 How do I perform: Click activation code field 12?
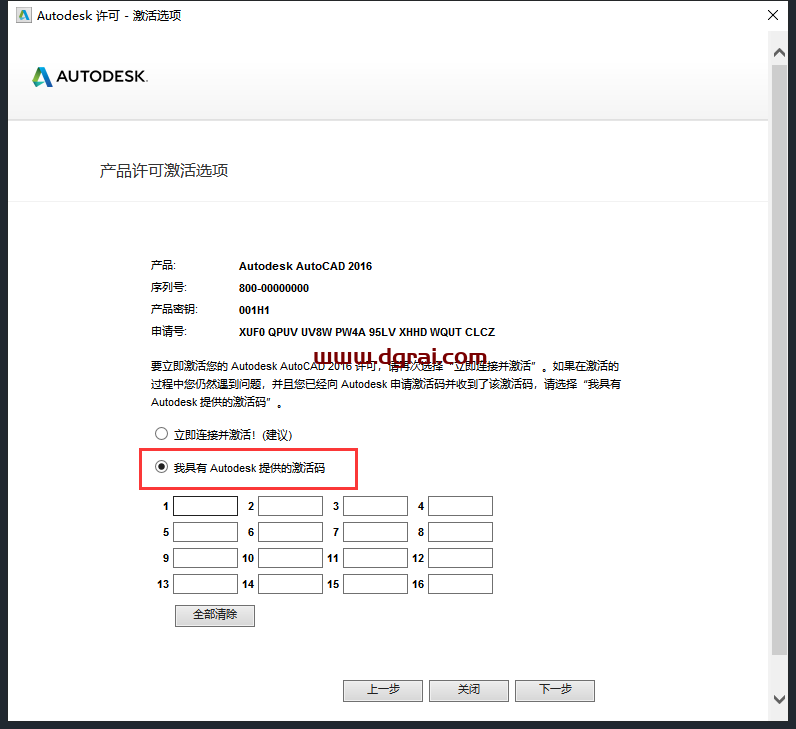460,558
